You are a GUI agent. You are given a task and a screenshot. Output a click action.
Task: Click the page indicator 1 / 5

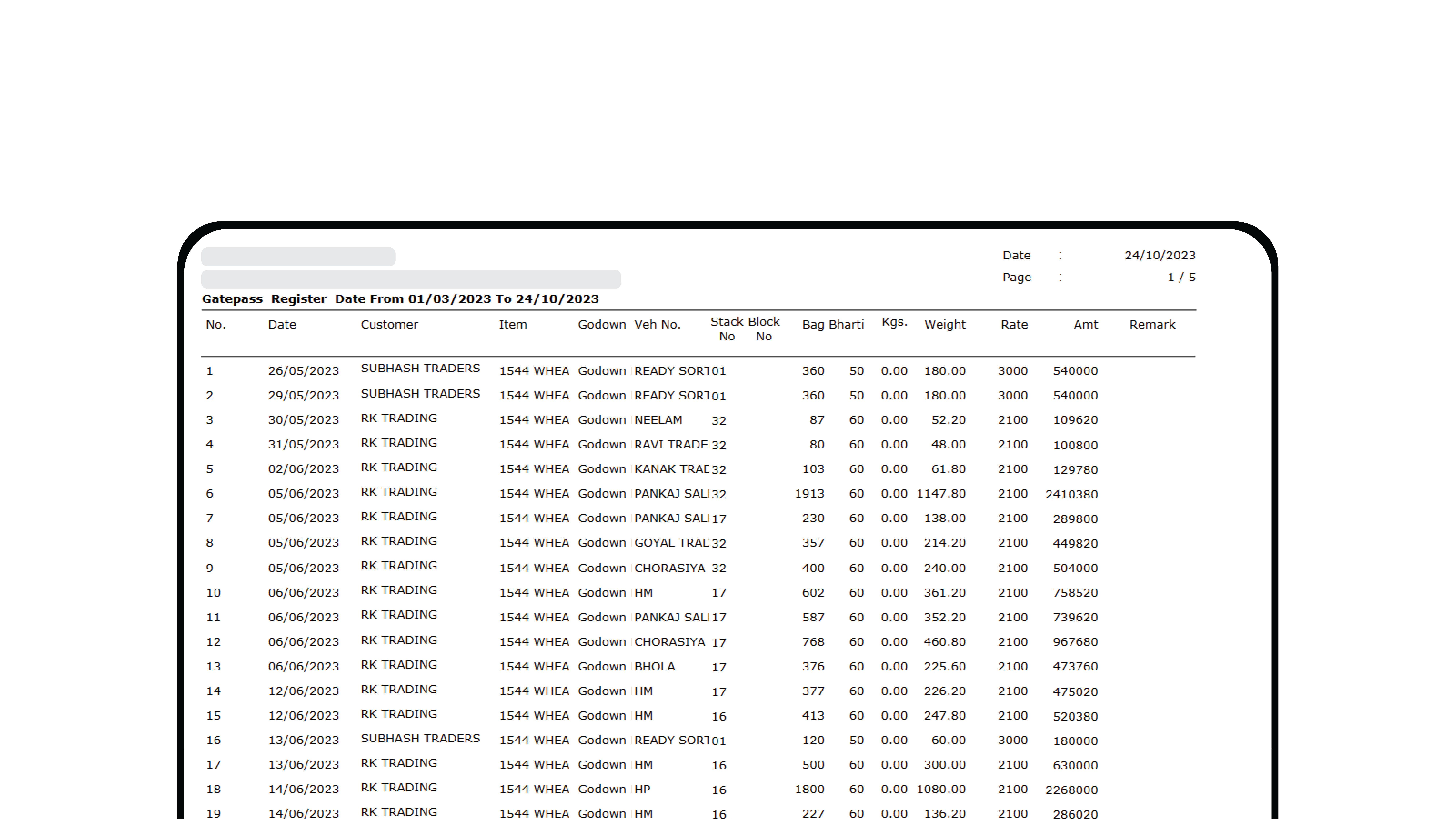pyautogui.click(x=1182, y=278)
